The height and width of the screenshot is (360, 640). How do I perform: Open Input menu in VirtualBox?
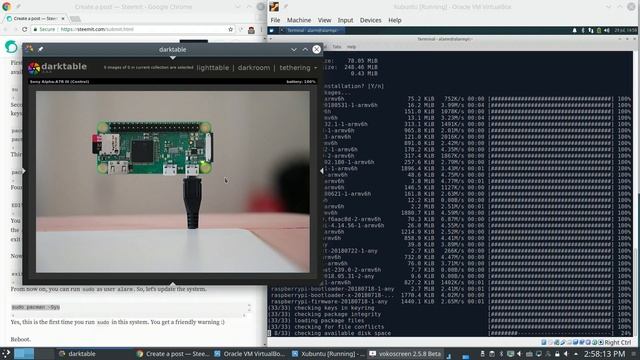click(x=345, y=20)
